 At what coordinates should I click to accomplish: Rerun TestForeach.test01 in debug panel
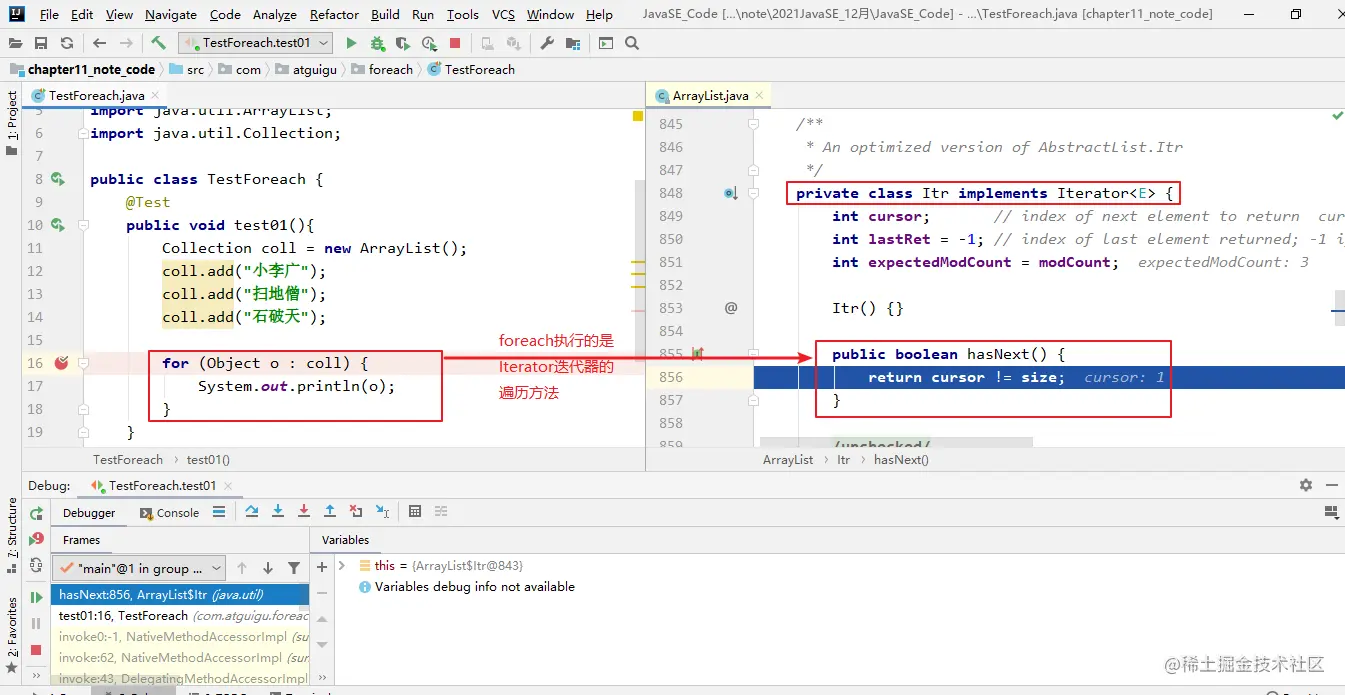[x=37, y=513]
